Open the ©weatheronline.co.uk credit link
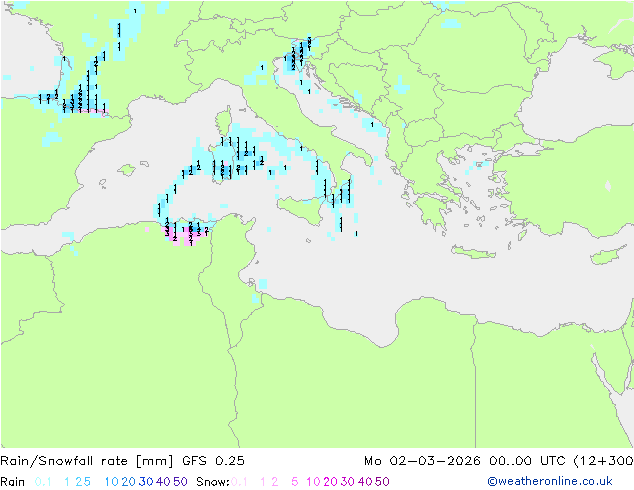 (x=550, y=481)
